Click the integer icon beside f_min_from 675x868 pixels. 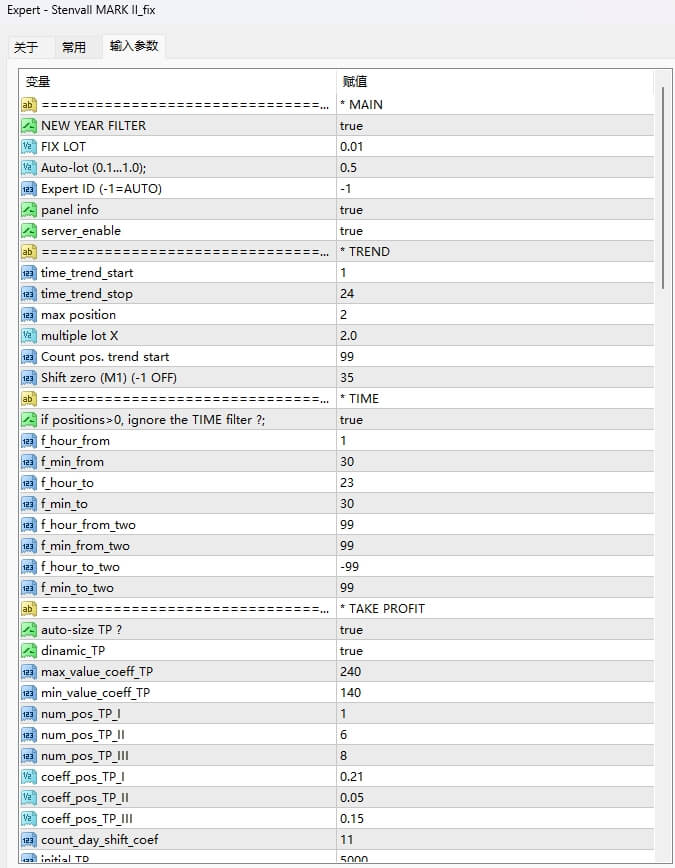tap(29, 462)
